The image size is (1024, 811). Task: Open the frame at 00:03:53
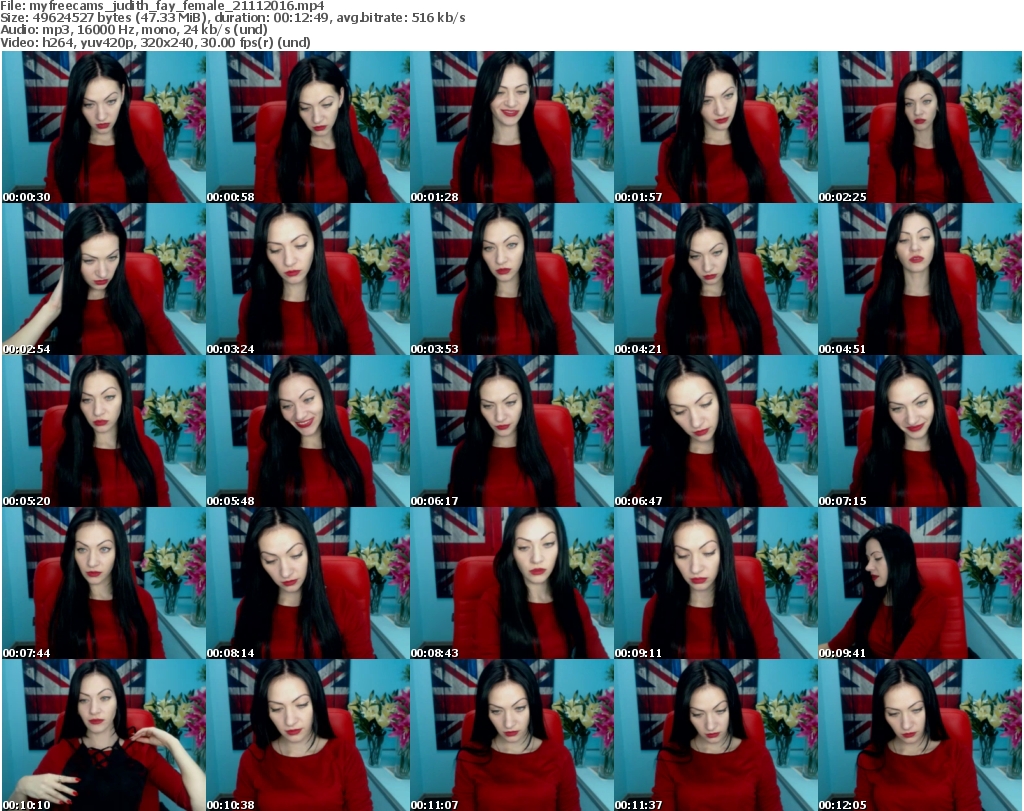pyautogui.click(x=511, y=279)
